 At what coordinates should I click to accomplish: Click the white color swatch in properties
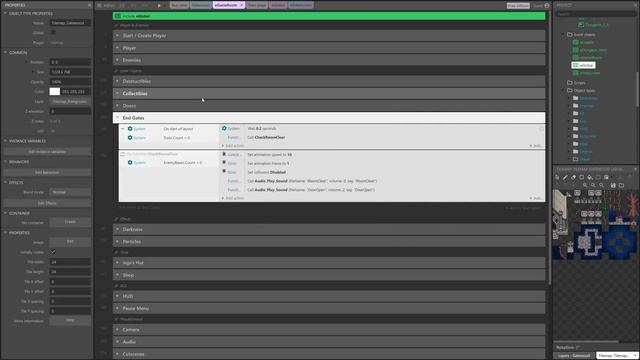[55, 91]
